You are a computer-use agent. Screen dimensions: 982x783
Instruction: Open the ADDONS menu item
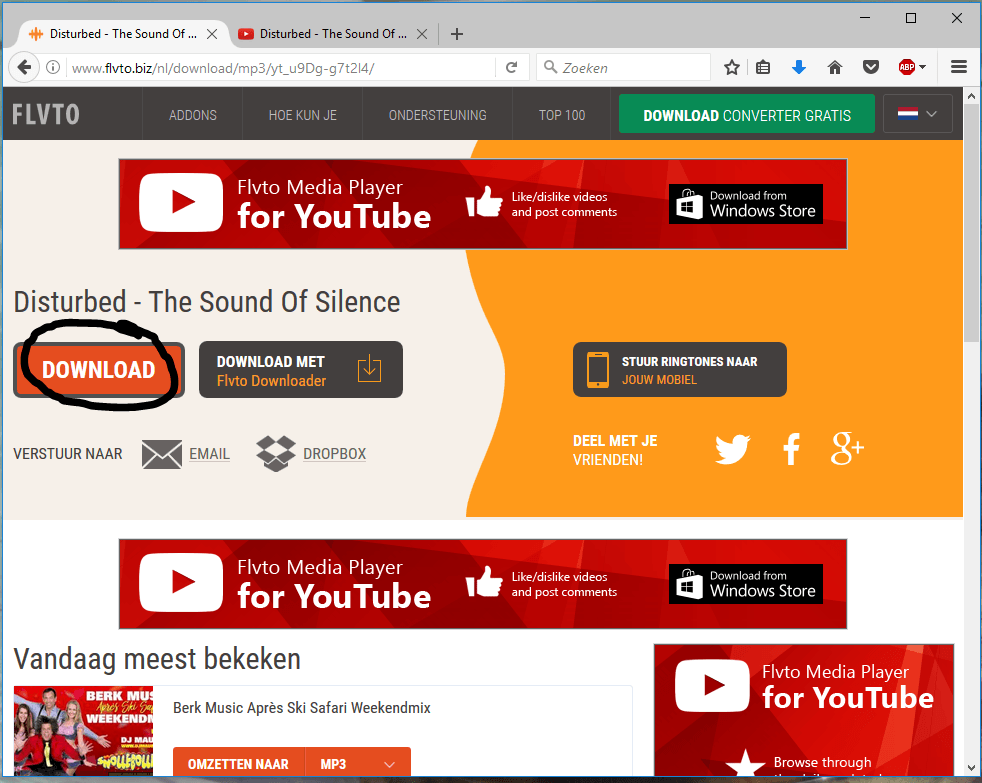pos(192,115)
